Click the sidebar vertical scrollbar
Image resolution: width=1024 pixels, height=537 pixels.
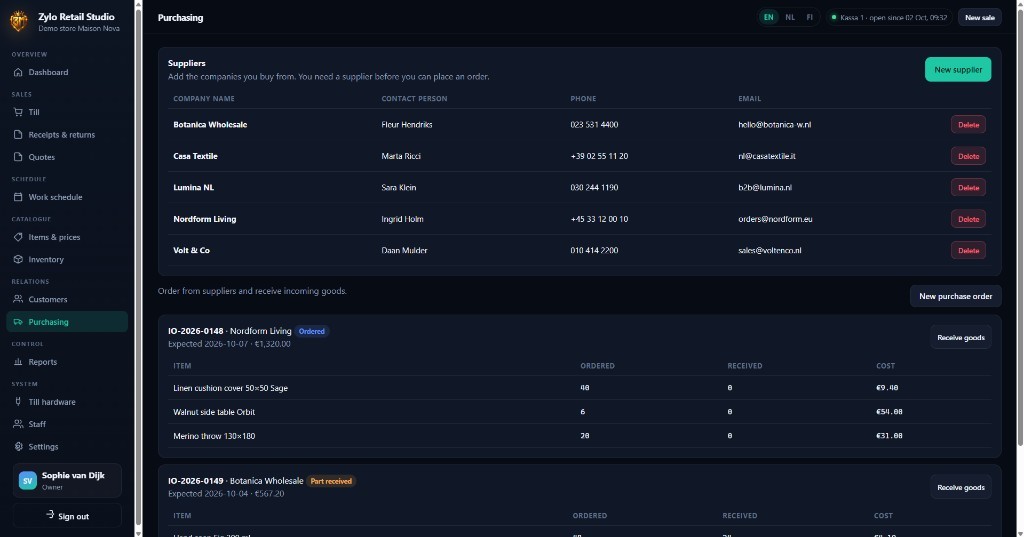click(138, 268)
